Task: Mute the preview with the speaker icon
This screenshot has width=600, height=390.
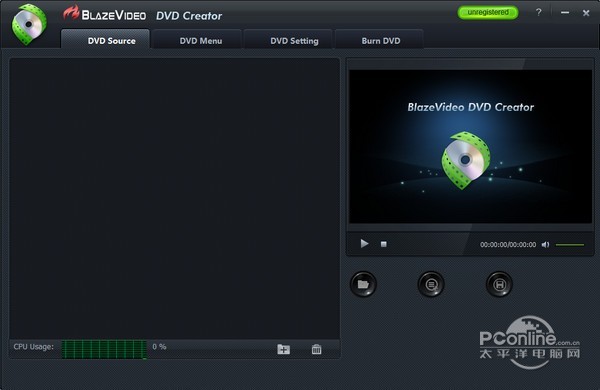Action: 546,245
